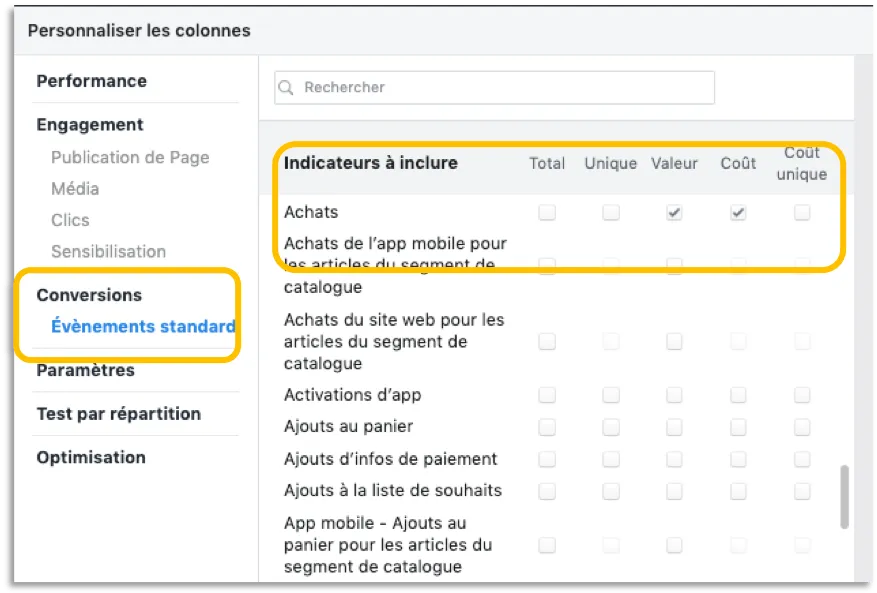
Task: Expand the Engagement category
Action: pos(90,125)
